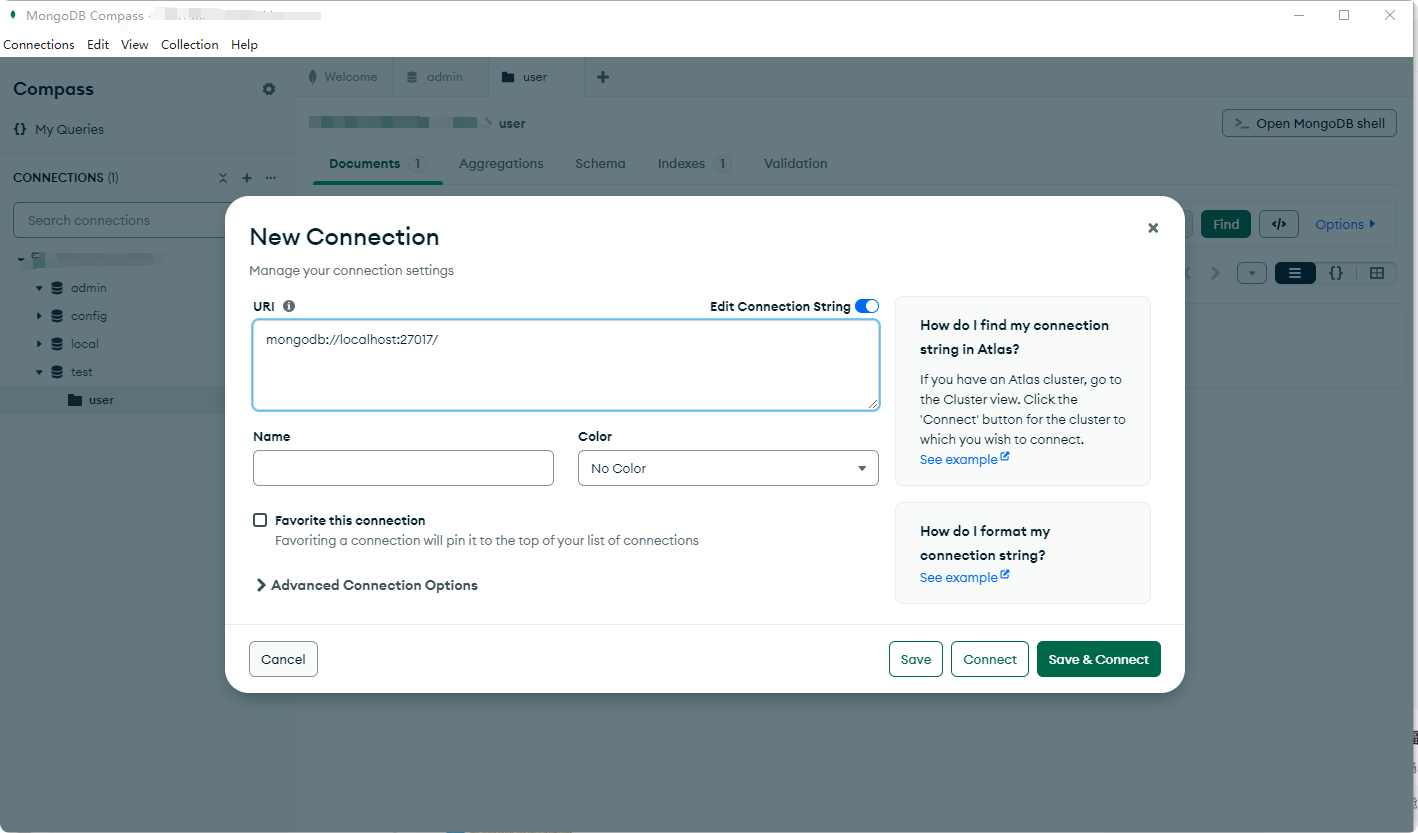Open the Collection menu
1418x833 pixels.
[x=190, y=45]
